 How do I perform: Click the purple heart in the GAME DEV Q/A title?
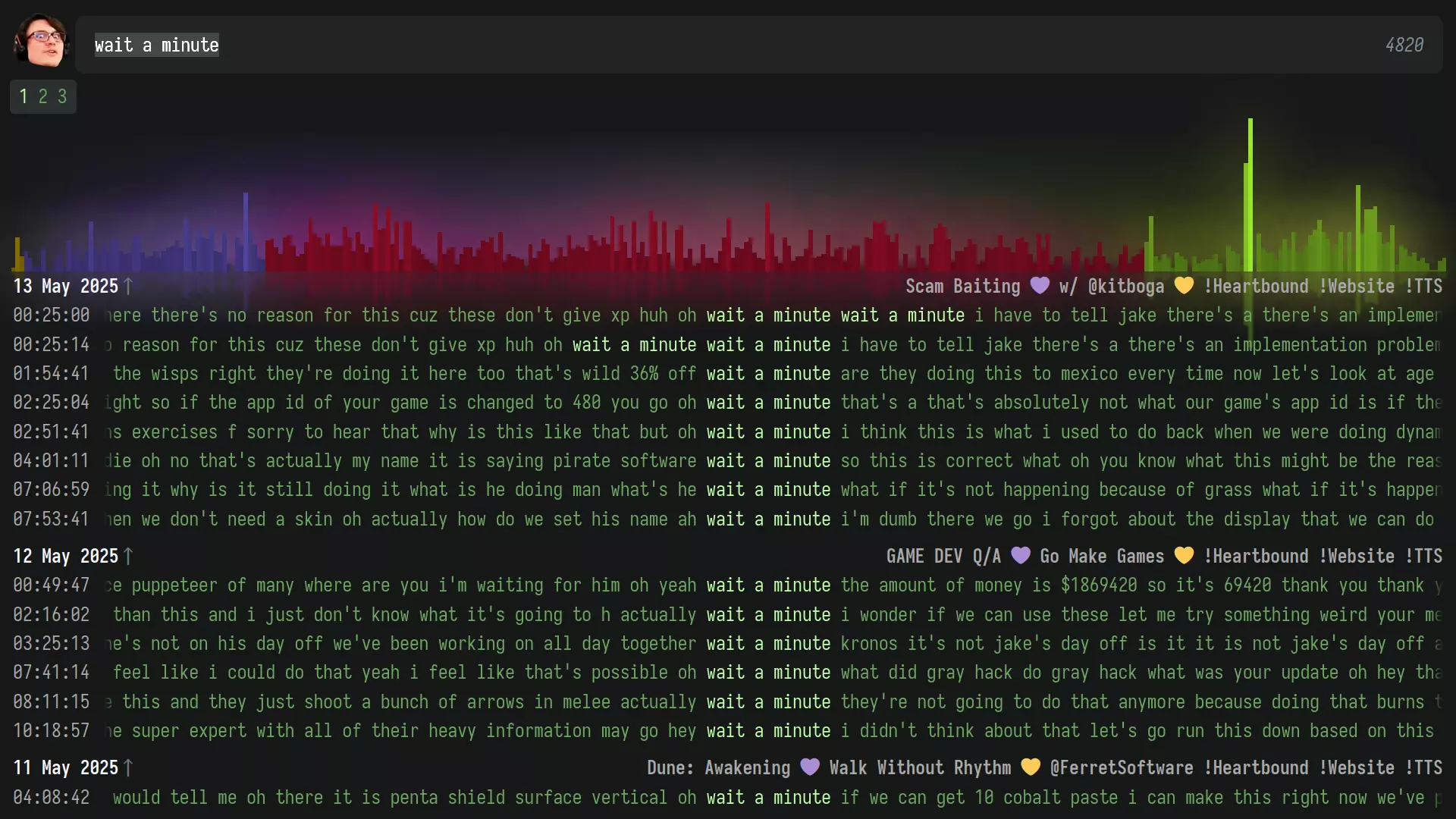1021,555
